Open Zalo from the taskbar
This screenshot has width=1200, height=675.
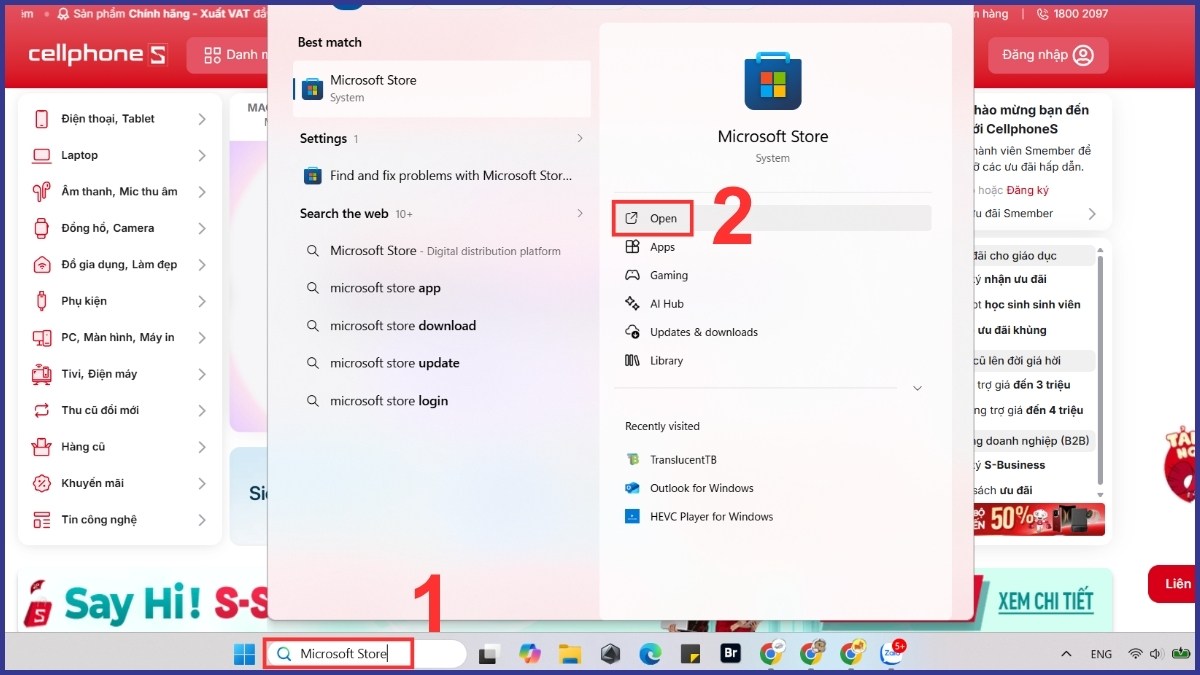pyautogui.click(x=891, y=653)
